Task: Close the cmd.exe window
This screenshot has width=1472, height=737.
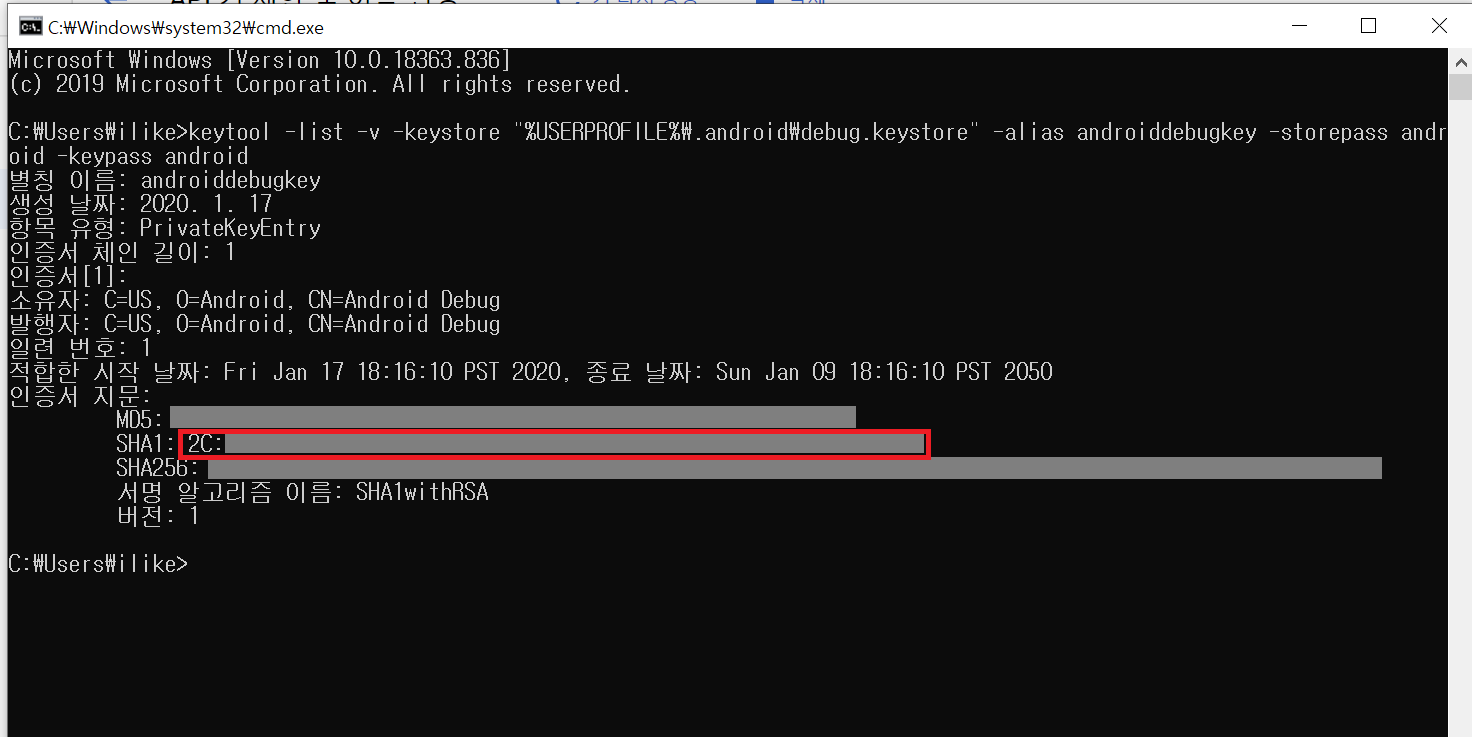Action: 1438,26
